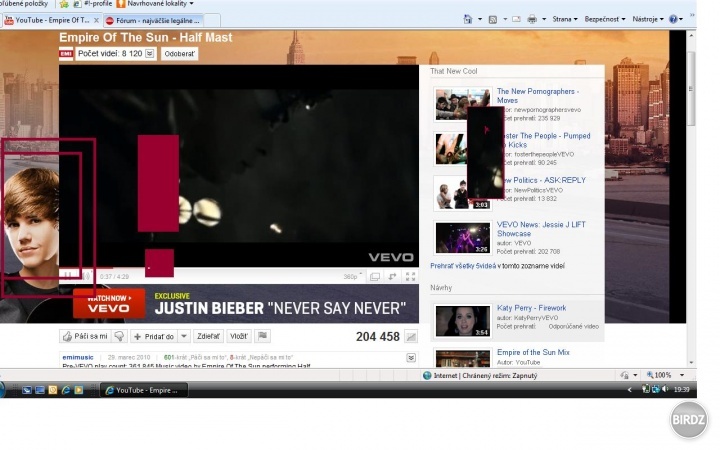Open Katy Perry - Firework link

coord(531,308)
